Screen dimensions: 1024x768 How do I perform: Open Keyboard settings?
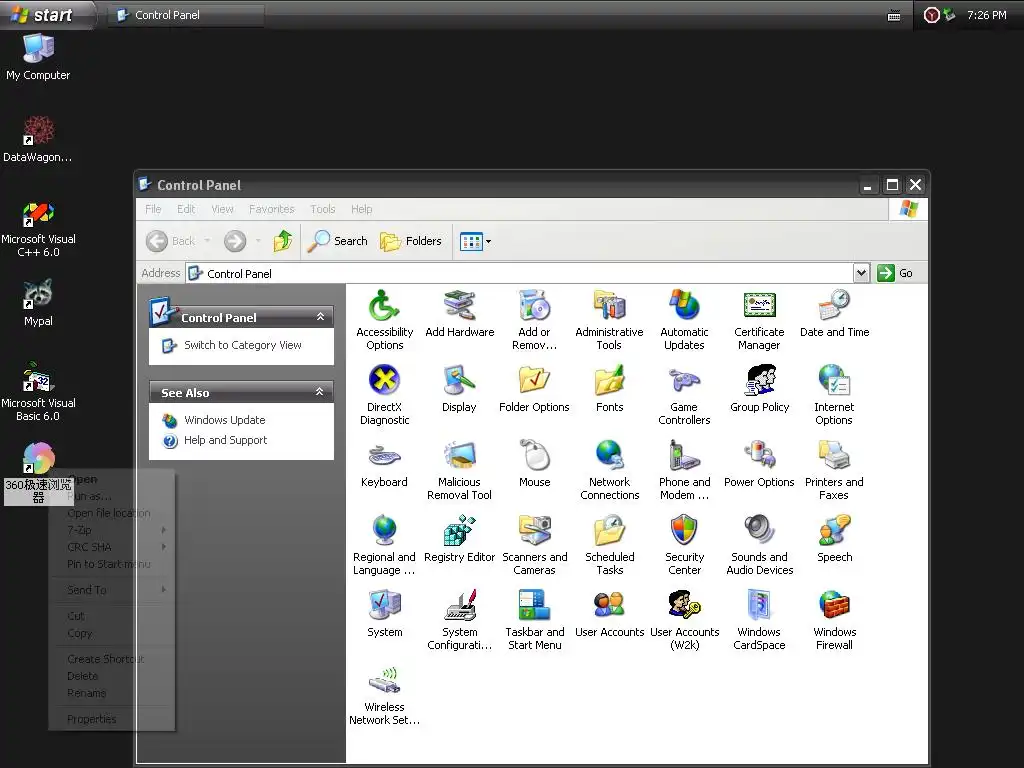click(384, 465)
